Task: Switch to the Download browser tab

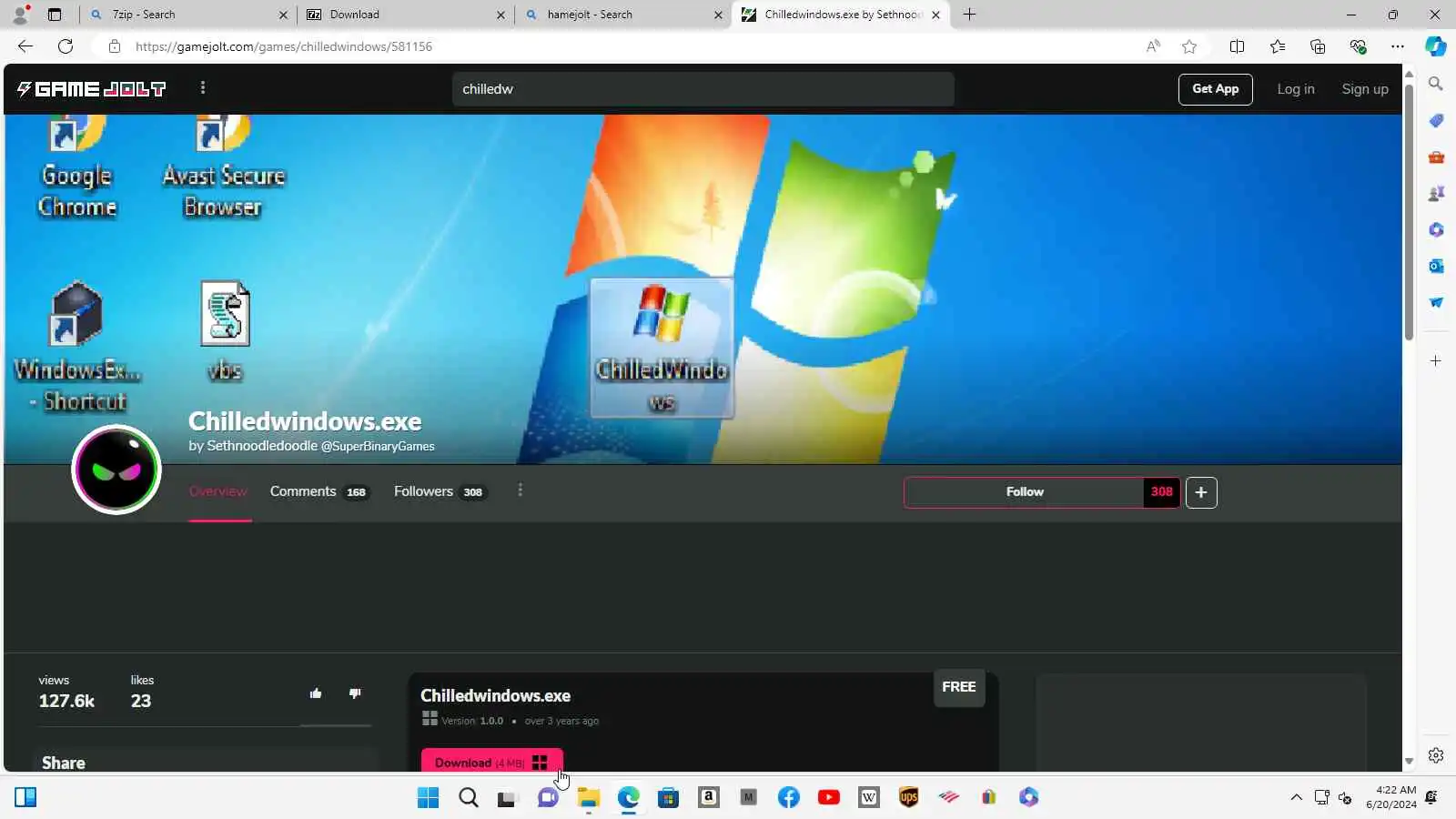Action: 405,15
